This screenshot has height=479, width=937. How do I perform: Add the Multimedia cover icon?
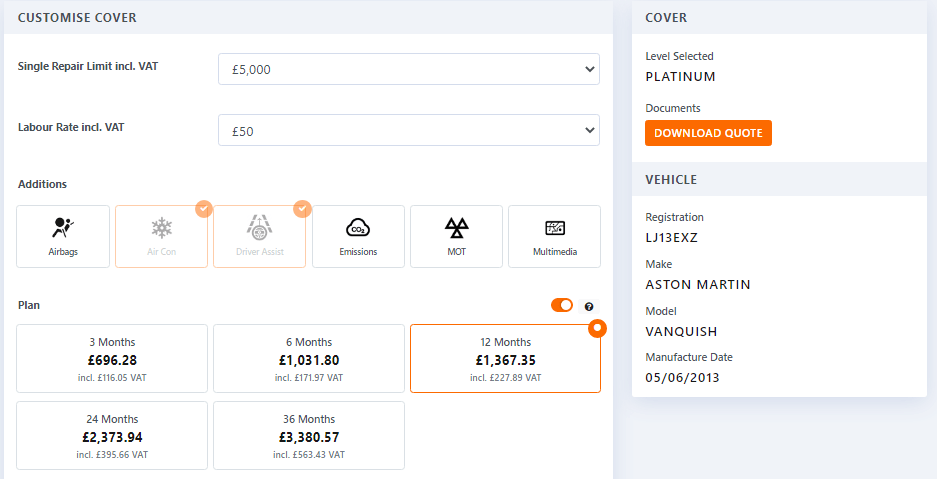(x=555, y=227)
